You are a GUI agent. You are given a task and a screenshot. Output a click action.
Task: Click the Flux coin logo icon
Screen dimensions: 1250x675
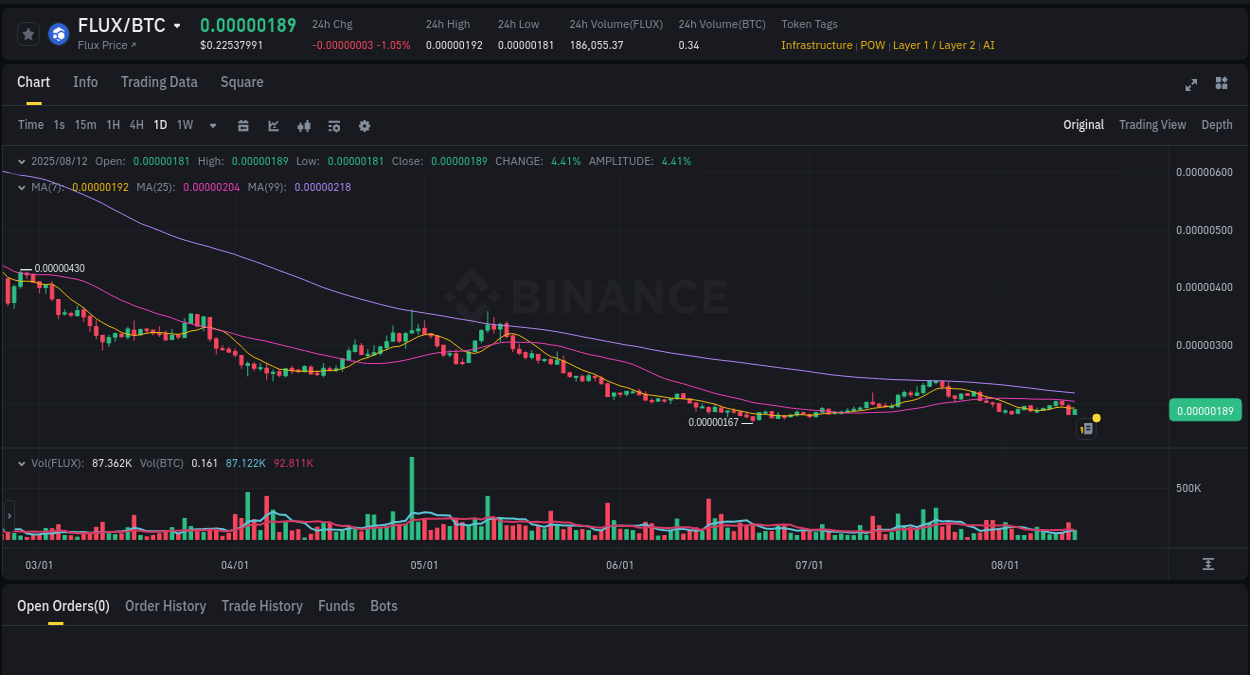58,34
